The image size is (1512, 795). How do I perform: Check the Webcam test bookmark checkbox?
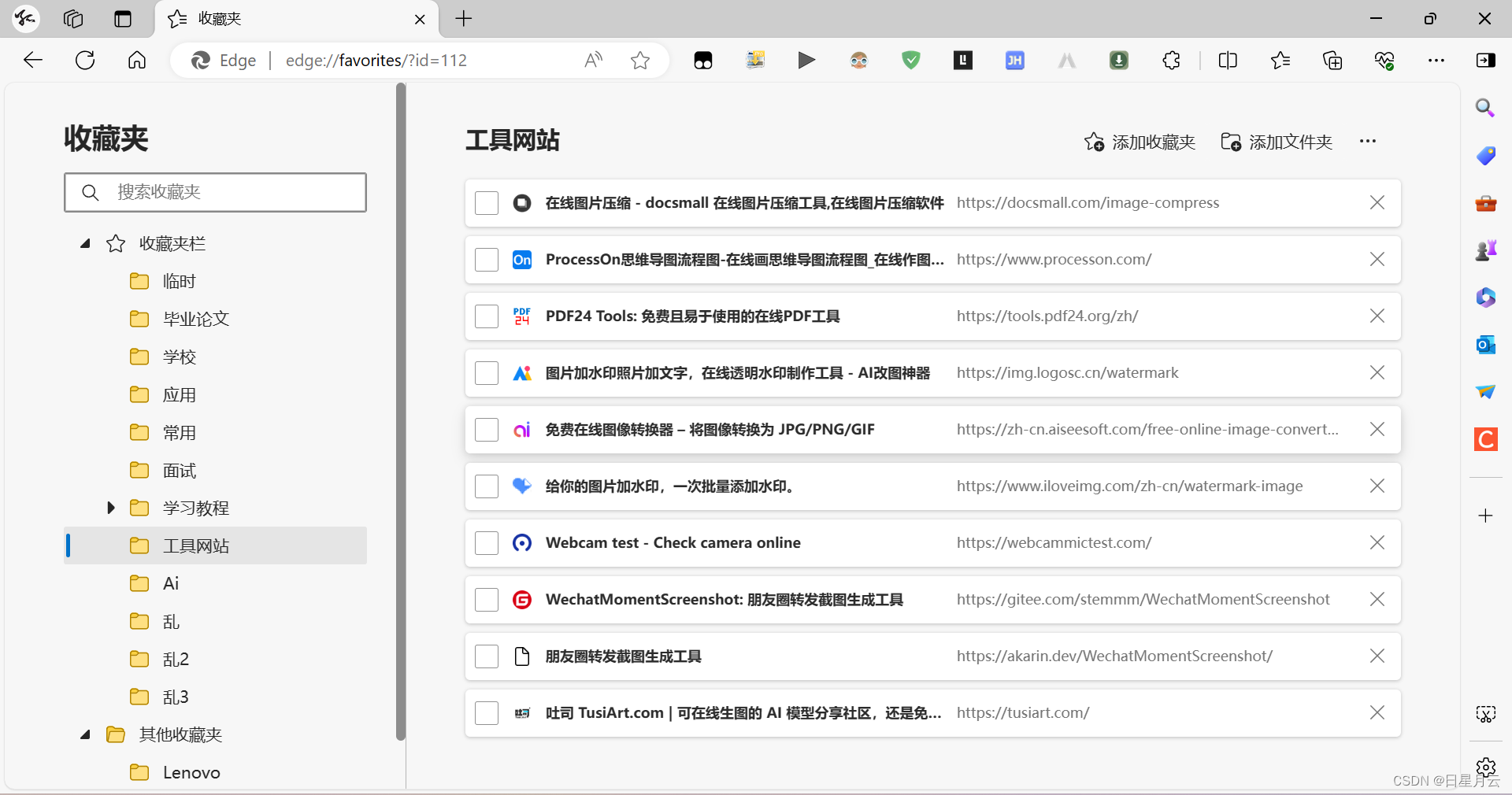(486, 543)
